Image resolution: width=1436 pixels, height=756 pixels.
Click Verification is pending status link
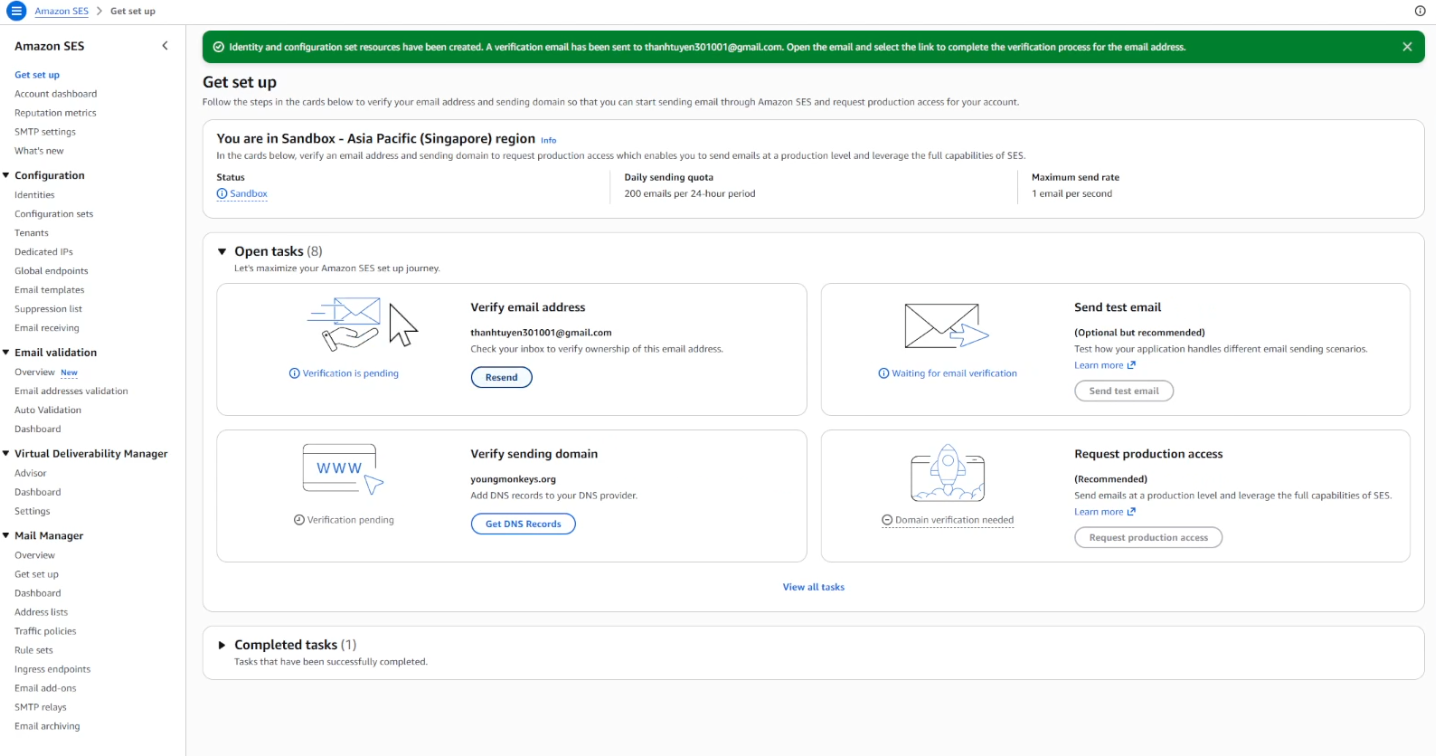coord(344,373)
